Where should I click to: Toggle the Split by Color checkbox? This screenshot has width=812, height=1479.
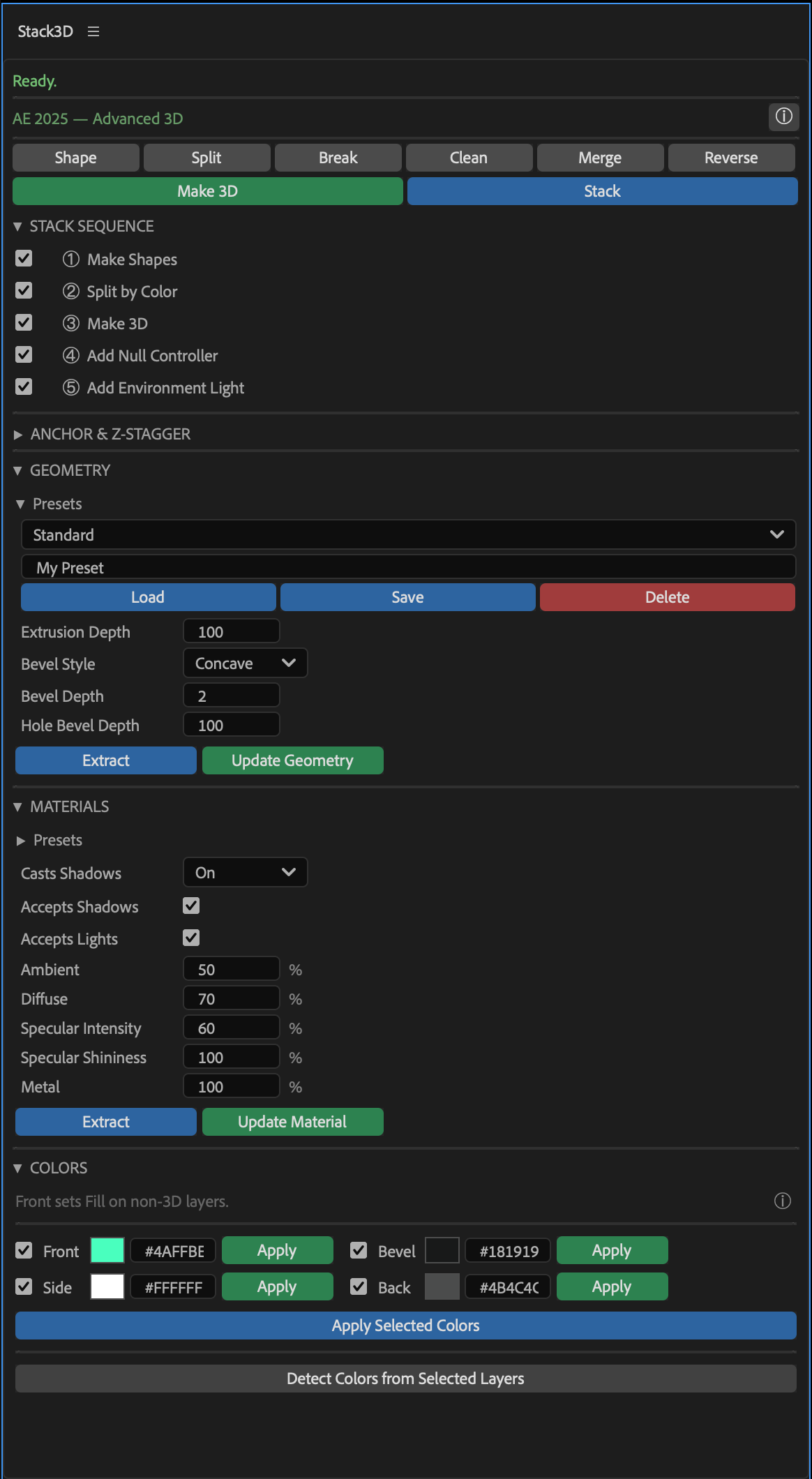(x=24, y=291)
